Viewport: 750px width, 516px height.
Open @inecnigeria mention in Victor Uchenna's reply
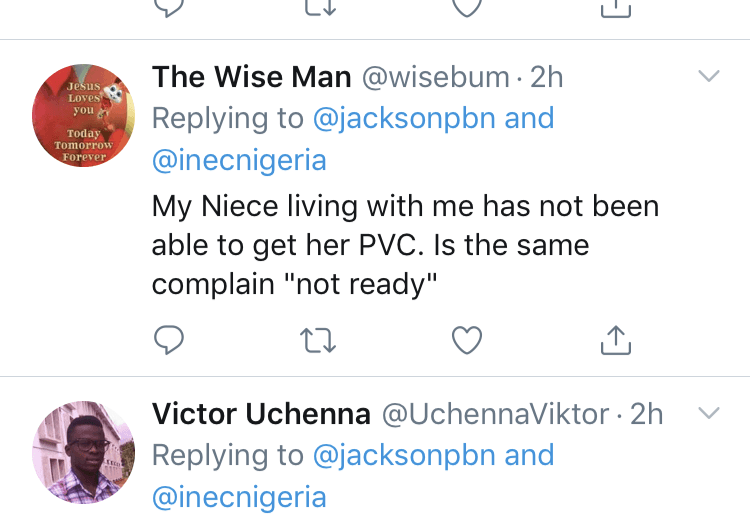[239, 497]
